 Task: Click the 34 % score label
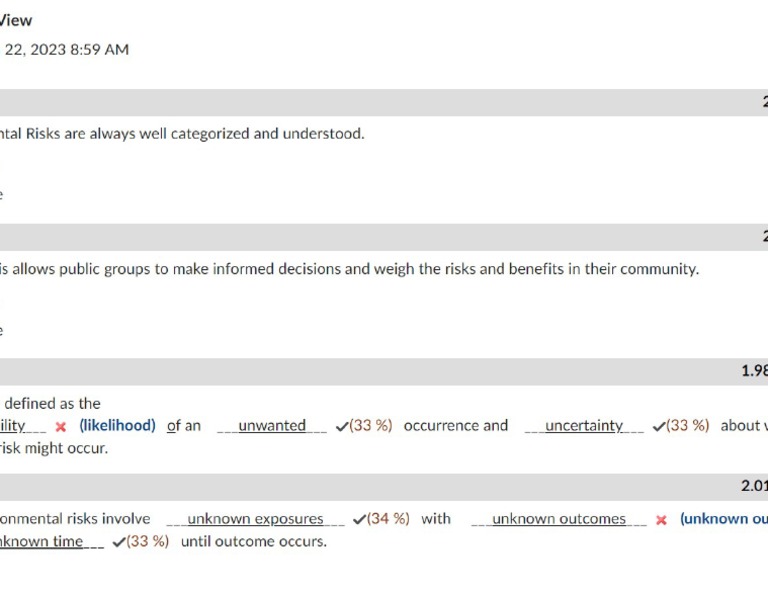pyautogui.click(x=388, y=518)
